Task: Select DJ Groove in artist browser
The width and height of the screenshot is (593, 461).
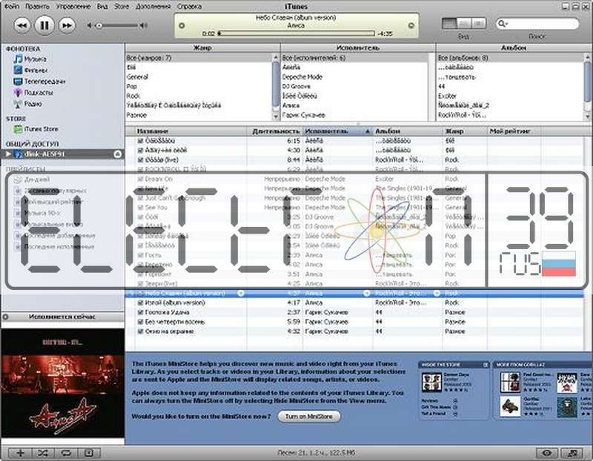Action: (296, 86)
